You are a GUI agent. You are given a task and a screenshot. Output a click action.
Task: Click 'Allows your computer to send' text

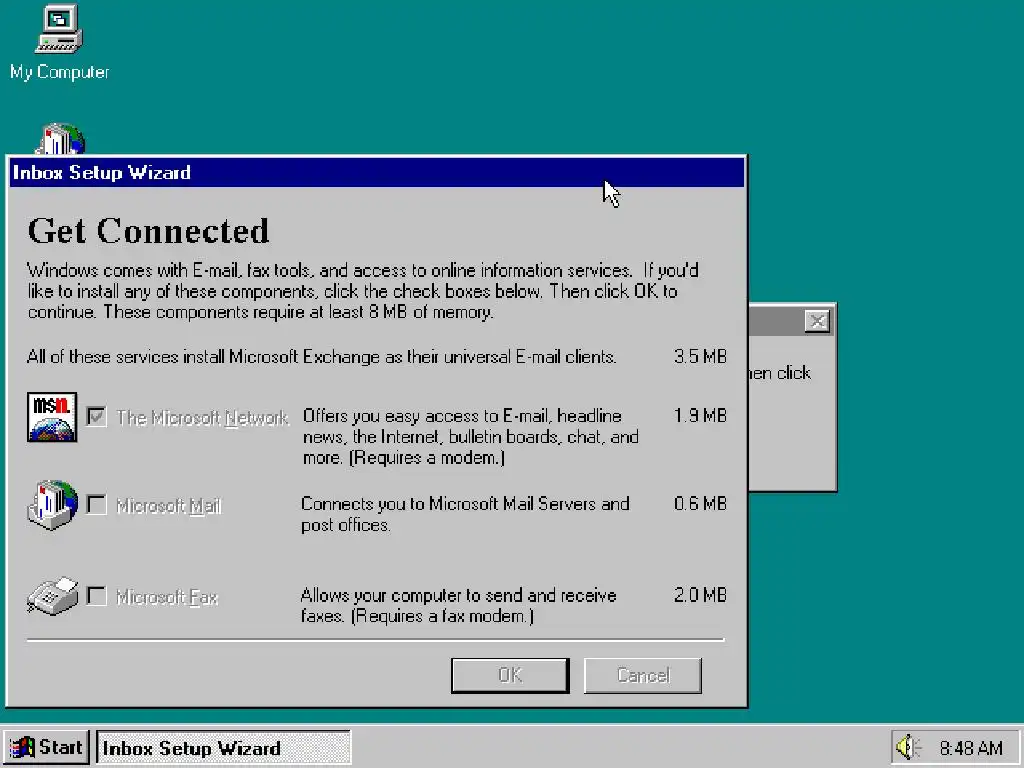458,605
